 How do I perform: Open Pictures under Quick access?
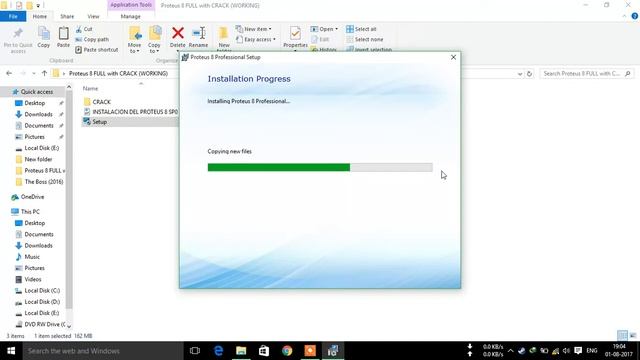[34, 137]
